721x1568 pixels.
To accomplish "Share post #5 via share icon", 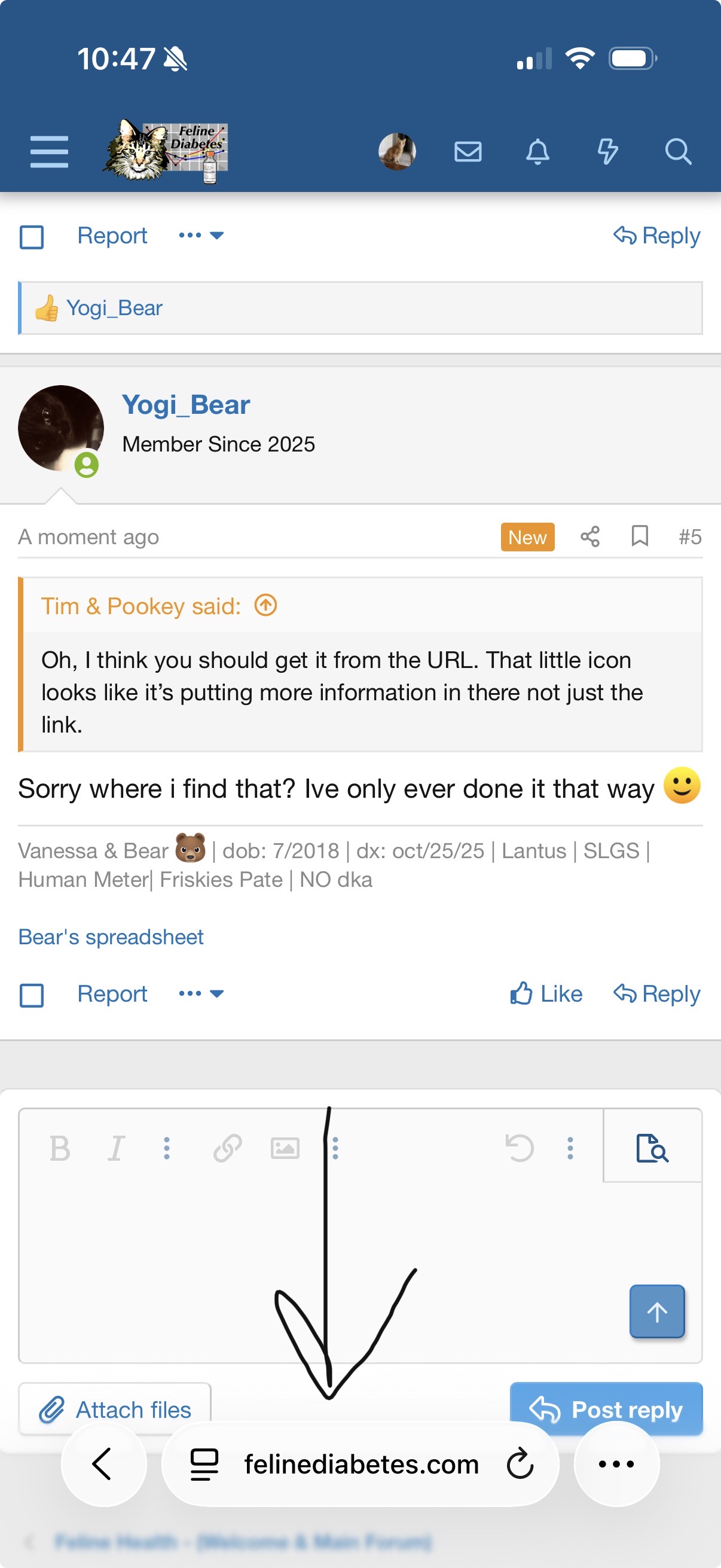I will (589, 537).
